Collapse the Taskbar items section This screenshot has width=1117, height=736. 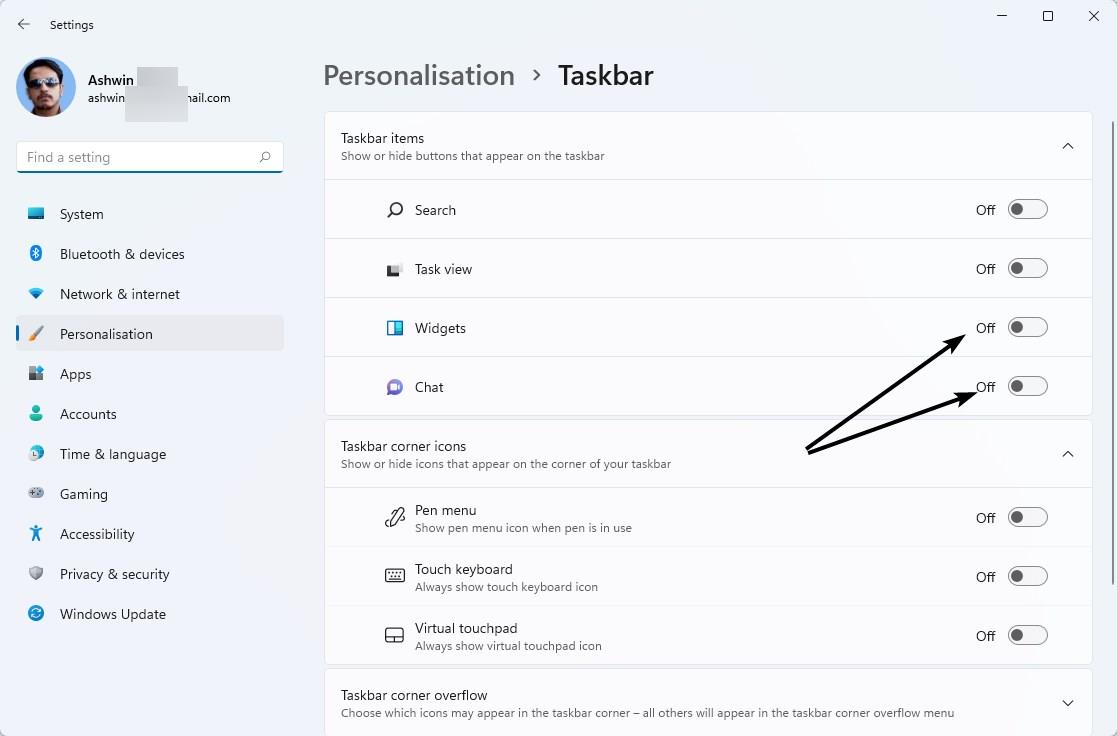click(x=1067, y=145)
